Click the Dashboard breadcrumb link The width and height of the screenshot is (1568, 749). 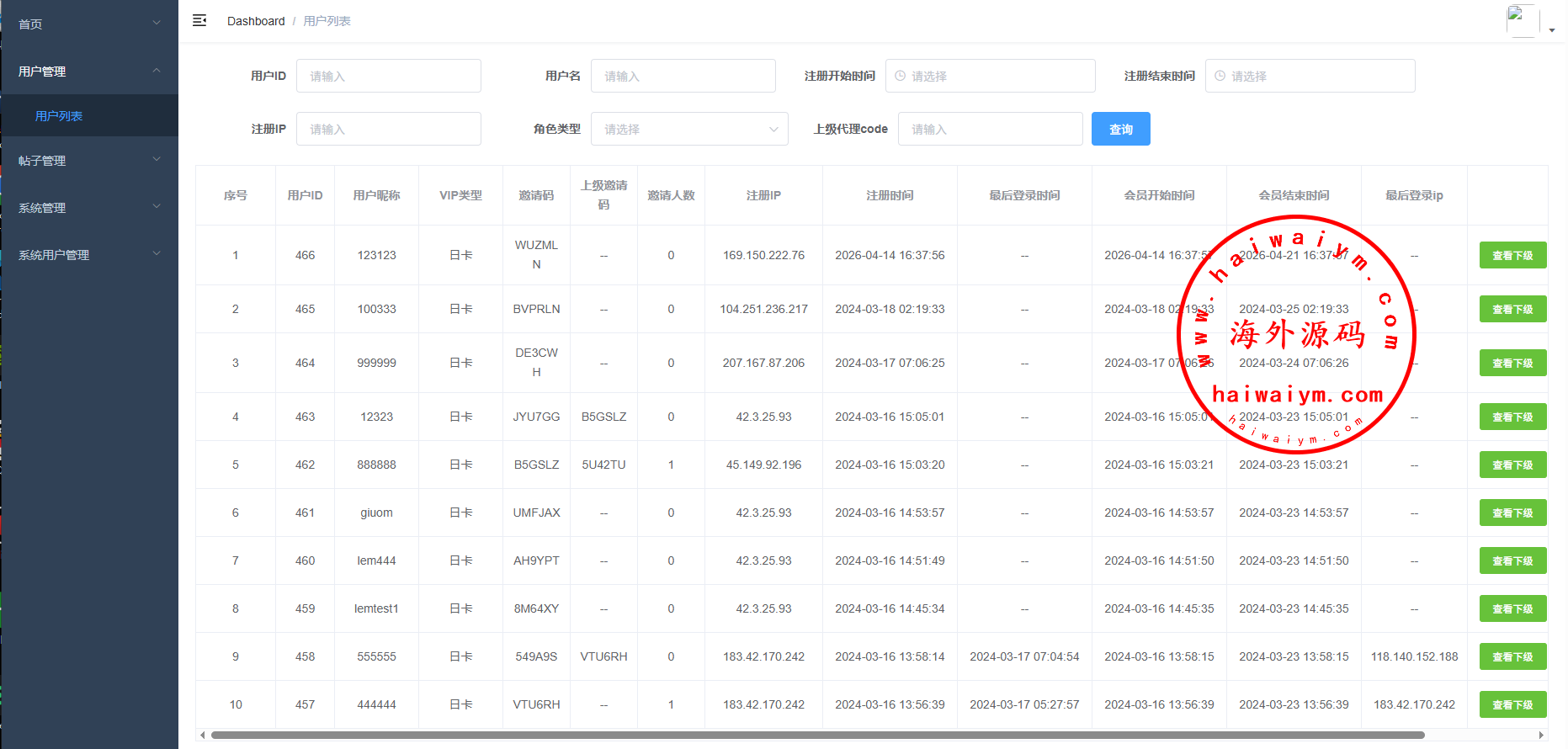[256, 21]
